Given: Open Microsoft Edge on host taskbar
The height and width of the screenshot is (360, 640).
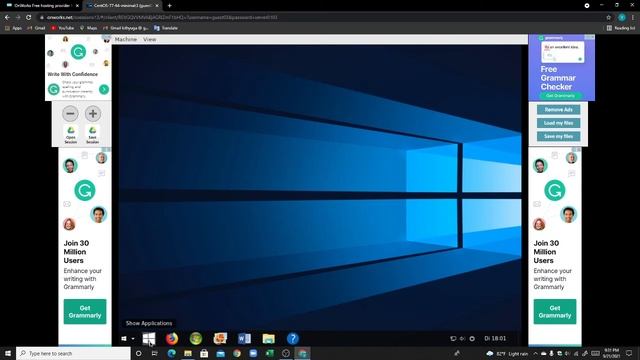Looking at the screenshot, I should pyautogui.click(x=171, y=353).
